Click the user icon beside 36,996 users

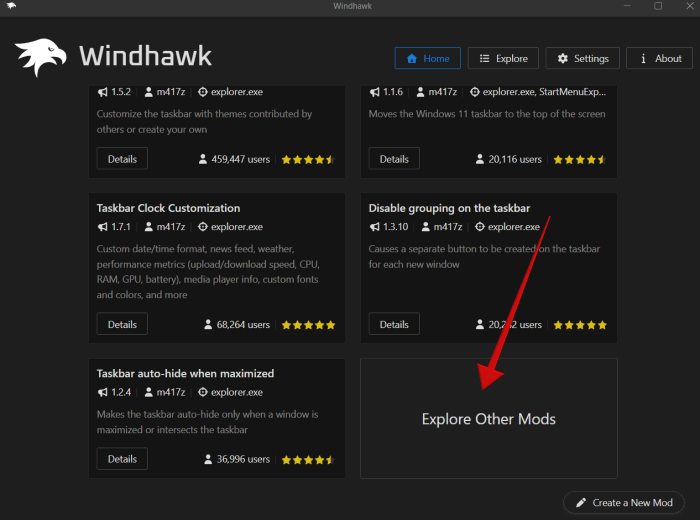(x=208, y=459)
